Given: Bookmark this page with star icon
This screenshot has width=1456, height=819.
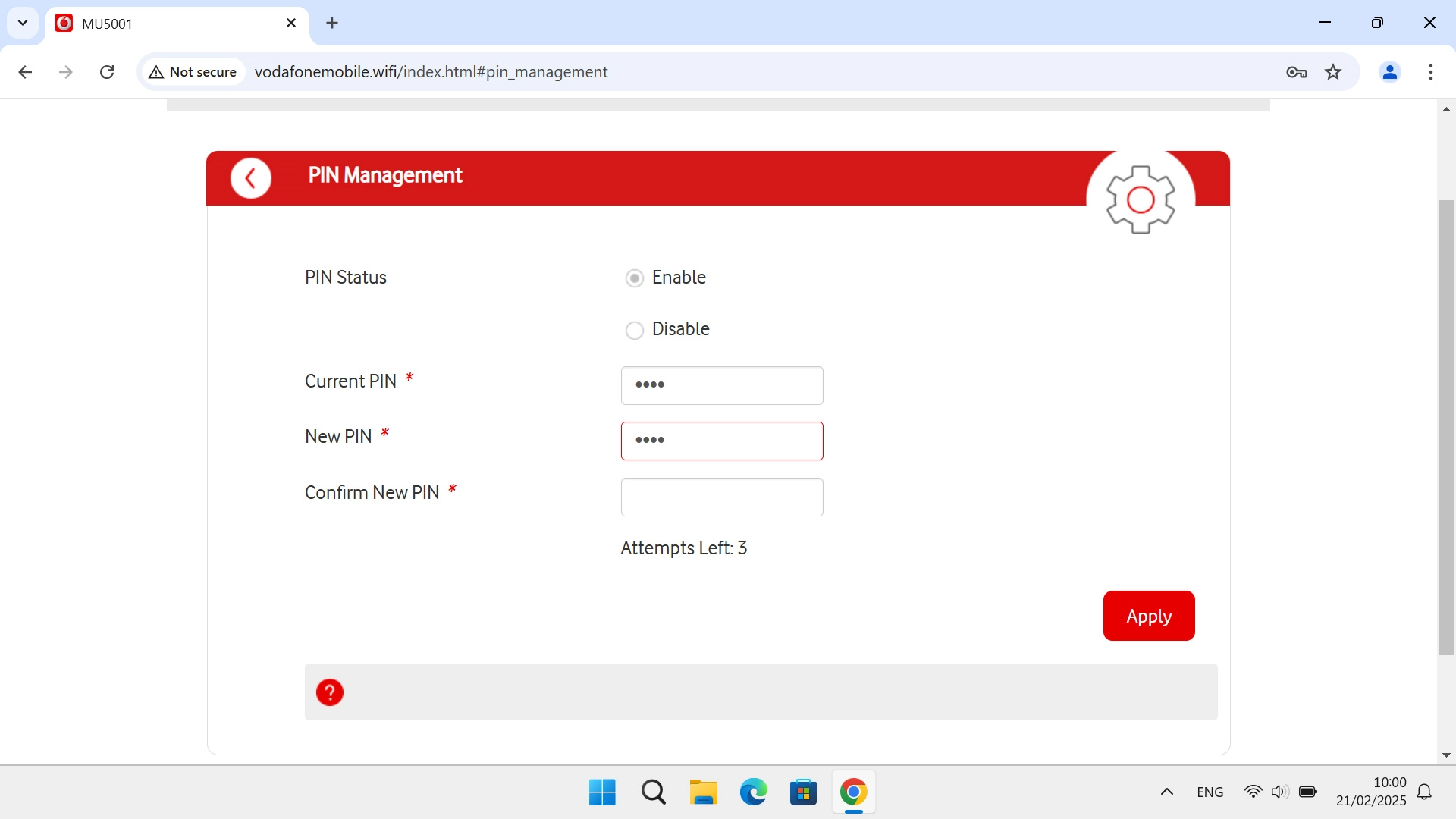Looking at the screenshot, I should pos(1333,72).
